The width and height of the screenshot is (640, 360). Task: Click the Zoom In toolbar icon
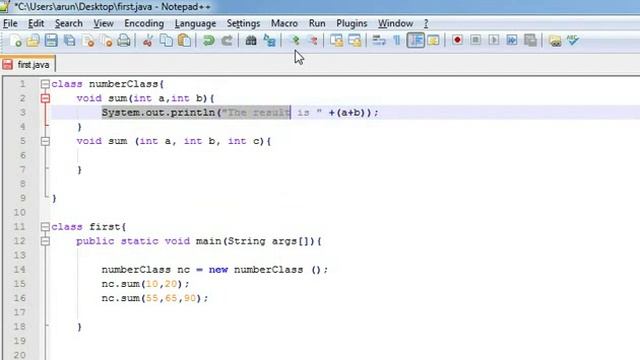coord(294,40)
